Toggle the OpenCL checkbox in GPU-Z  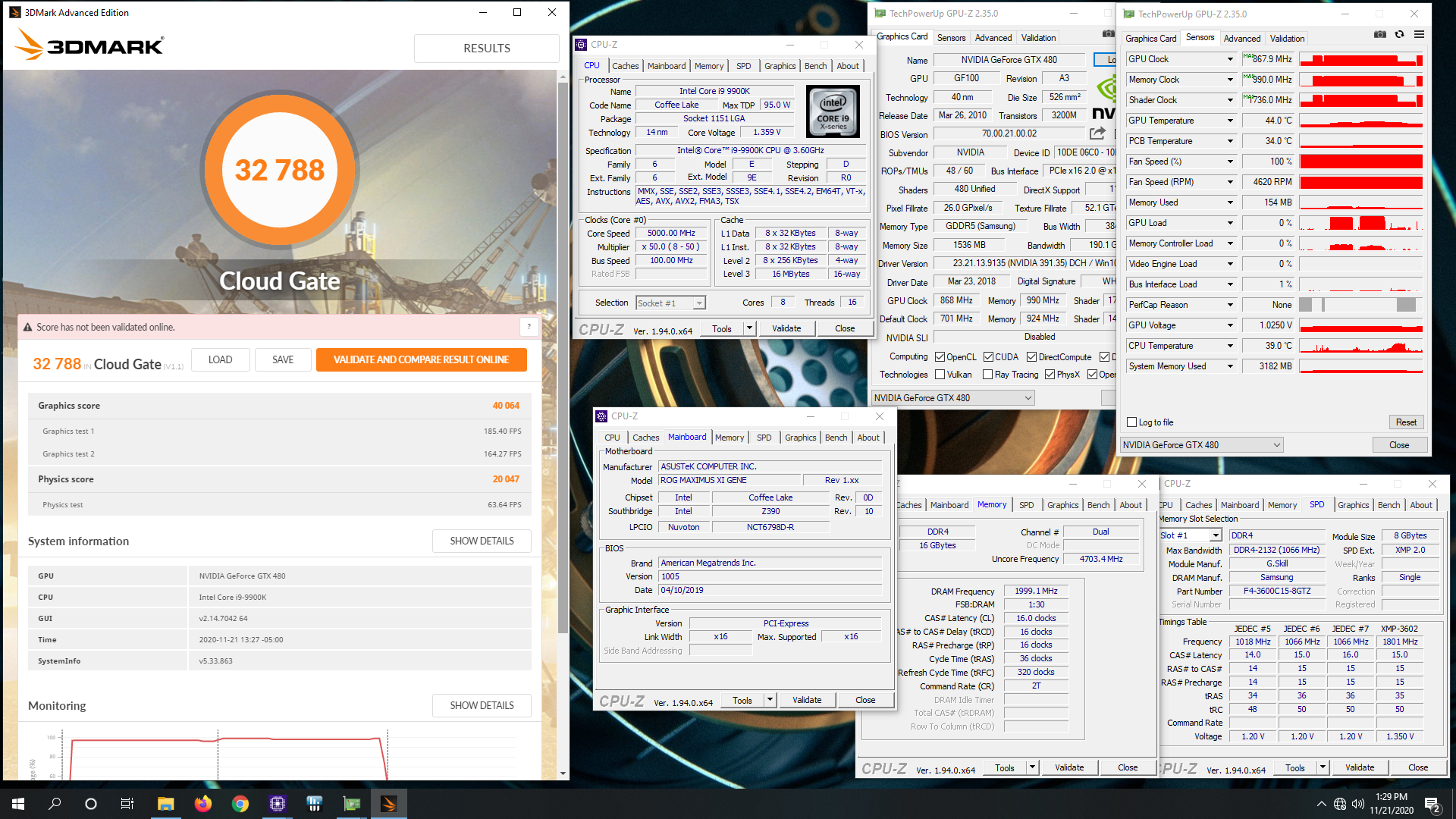pos(940,357)
